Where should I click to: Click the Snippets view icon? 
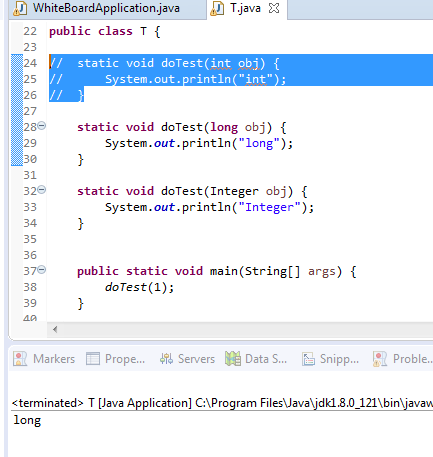pyautogui.click(x=308, y=359)
